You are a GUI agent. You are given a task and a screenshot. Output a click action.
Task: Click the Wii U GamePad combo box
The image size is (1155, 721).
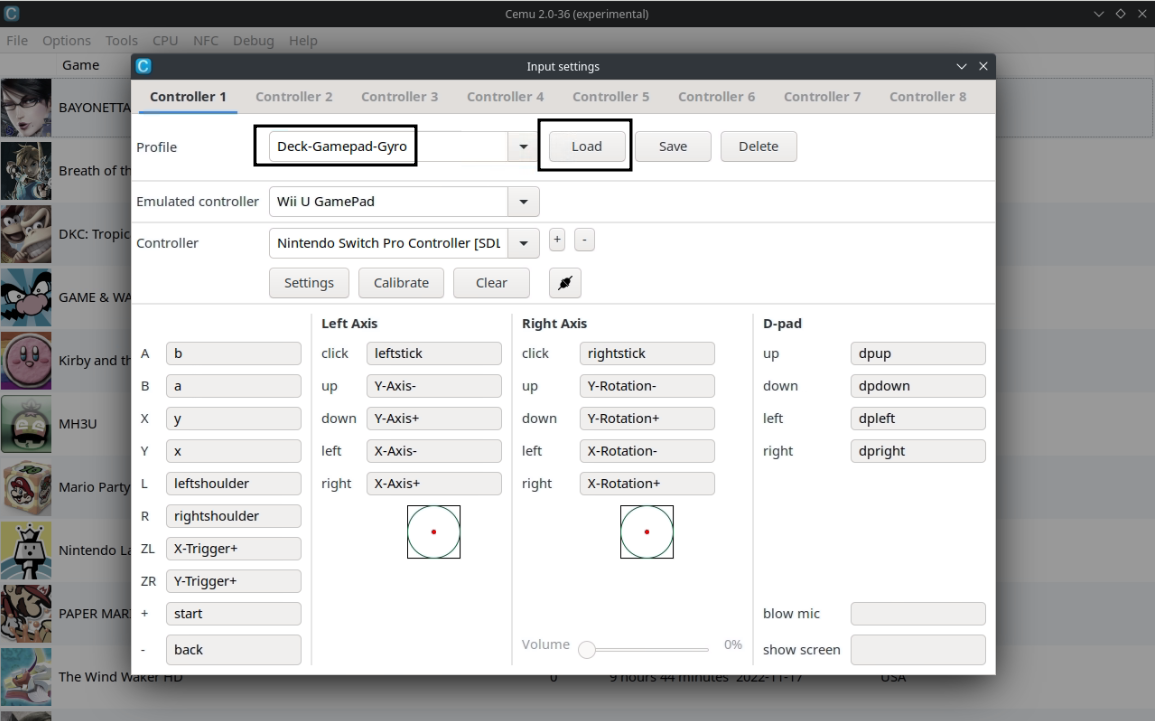pos(404,202)
